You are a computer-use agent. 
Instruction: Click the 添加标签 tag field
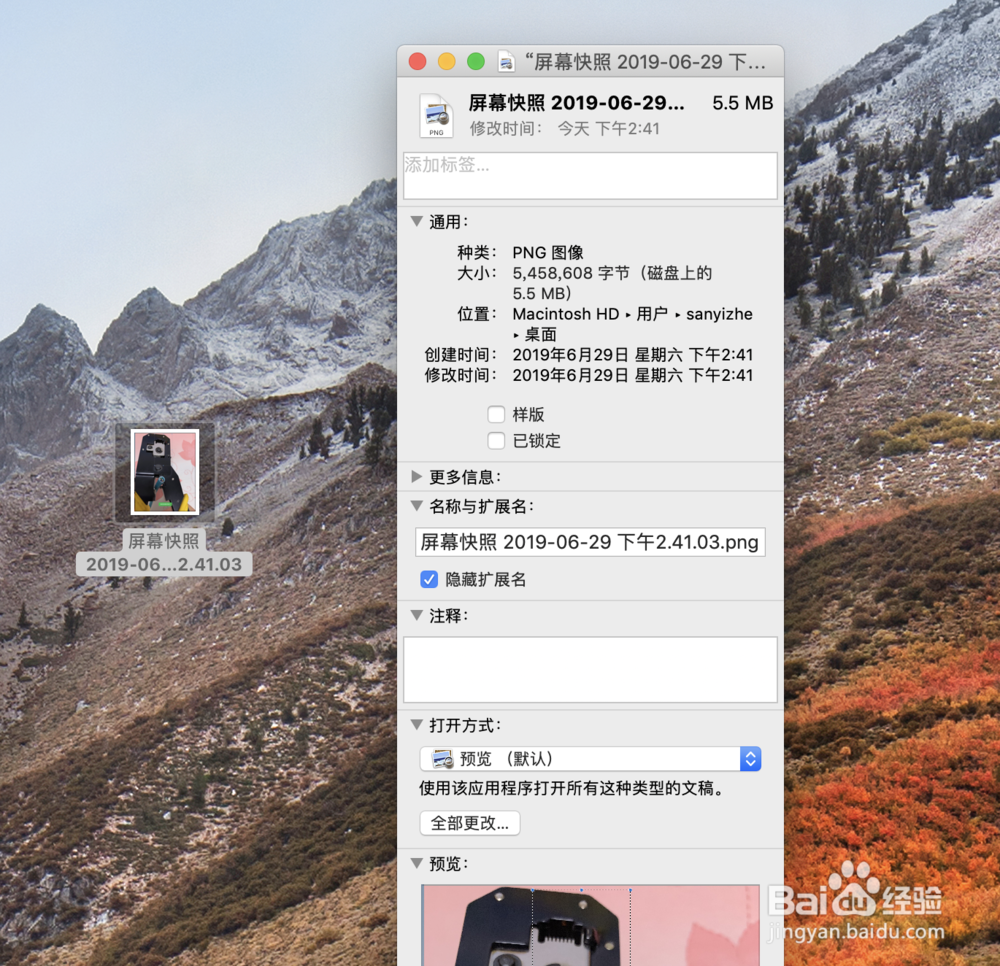click(x=590, y=175)
